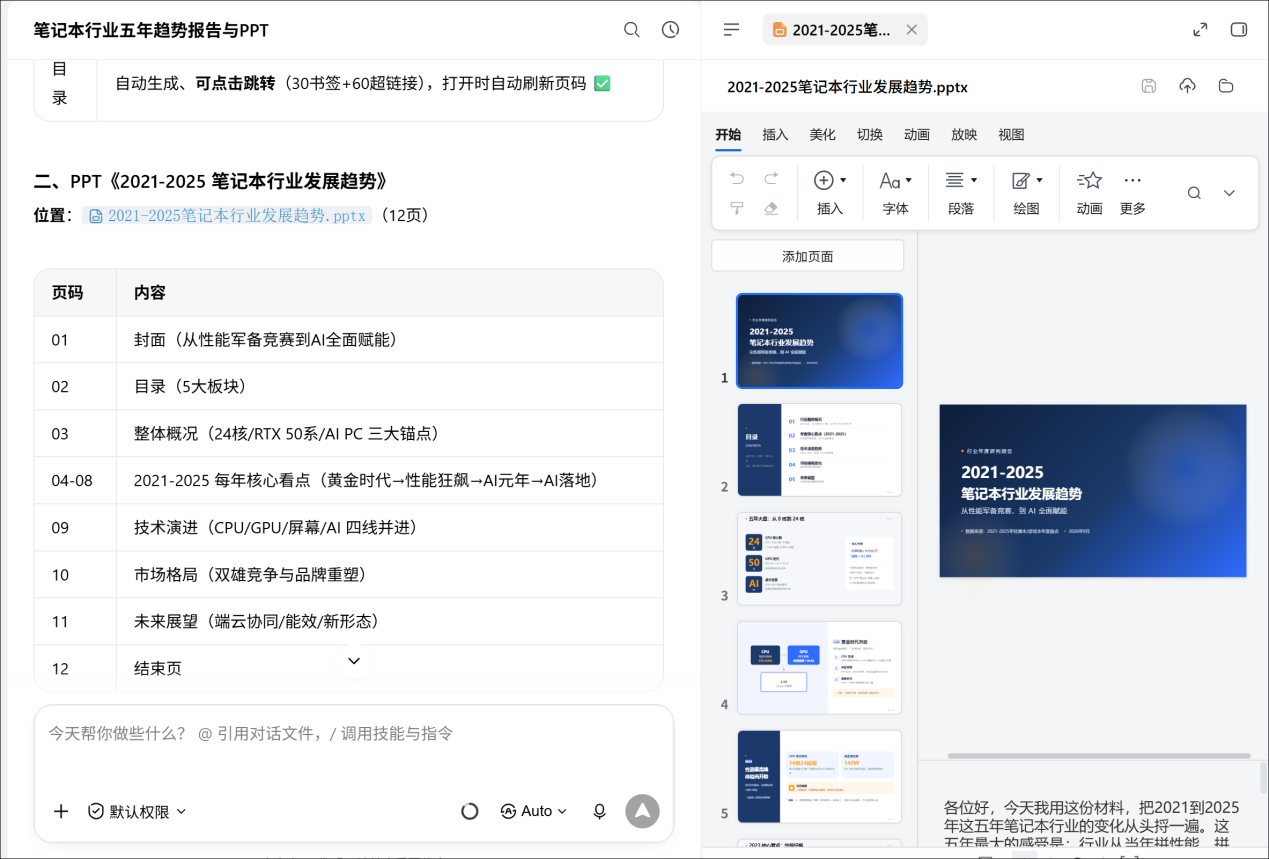Open the 2021-2025笔记本行业发展趋势.pptx file link

[x=227, y=215]
